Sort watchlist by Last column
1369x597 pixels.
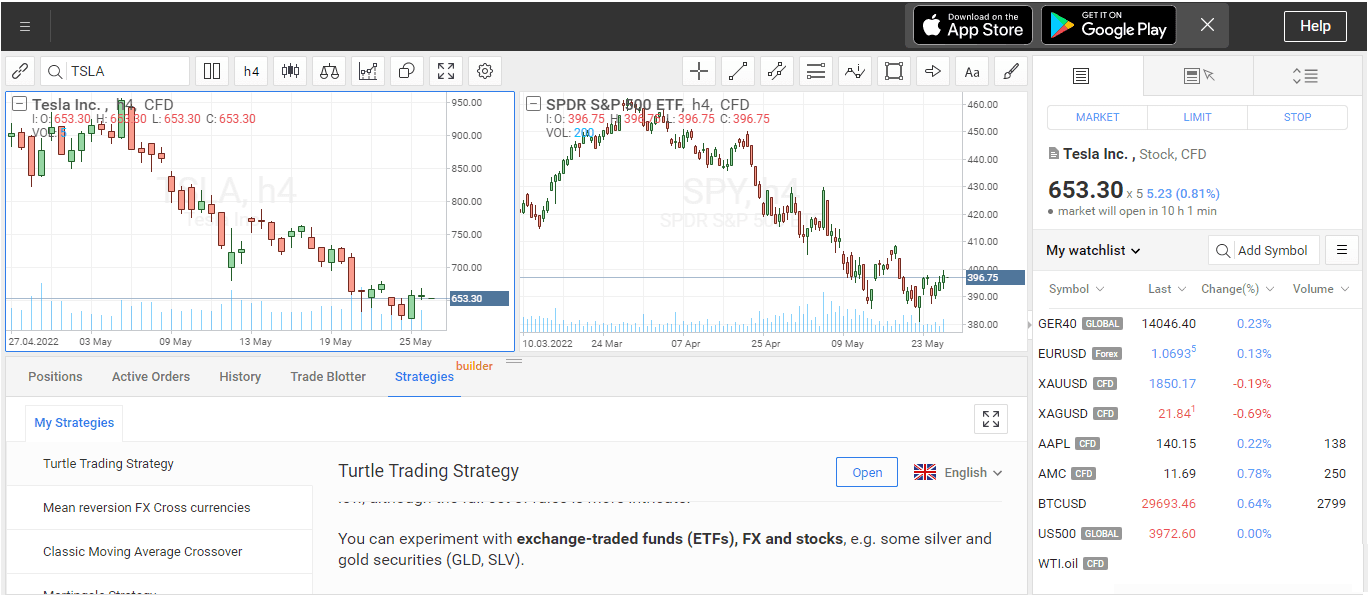pyautogui.click(x=1167, y=289)
